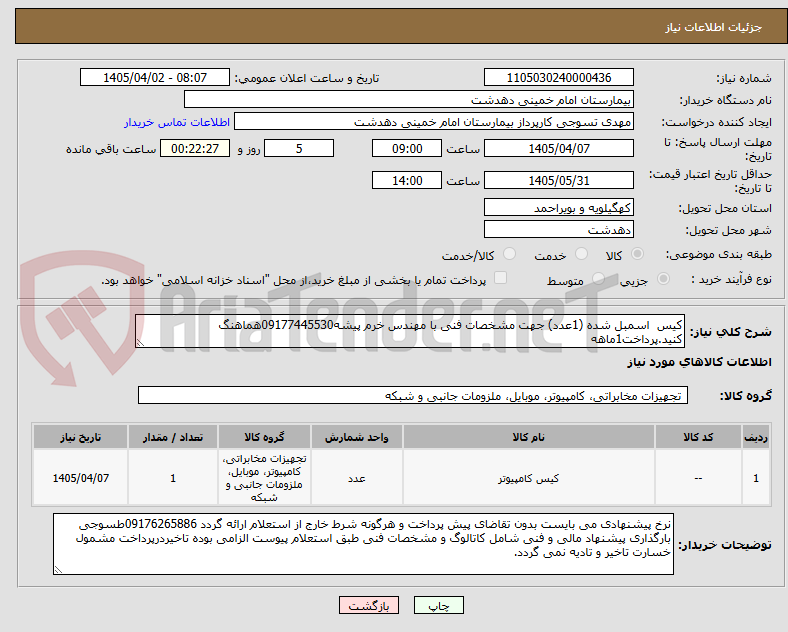The width and height of the screenshot is (788, 632).
Task: Click the need date cell 1405/04/07 in table
Action: pos(80,478)
